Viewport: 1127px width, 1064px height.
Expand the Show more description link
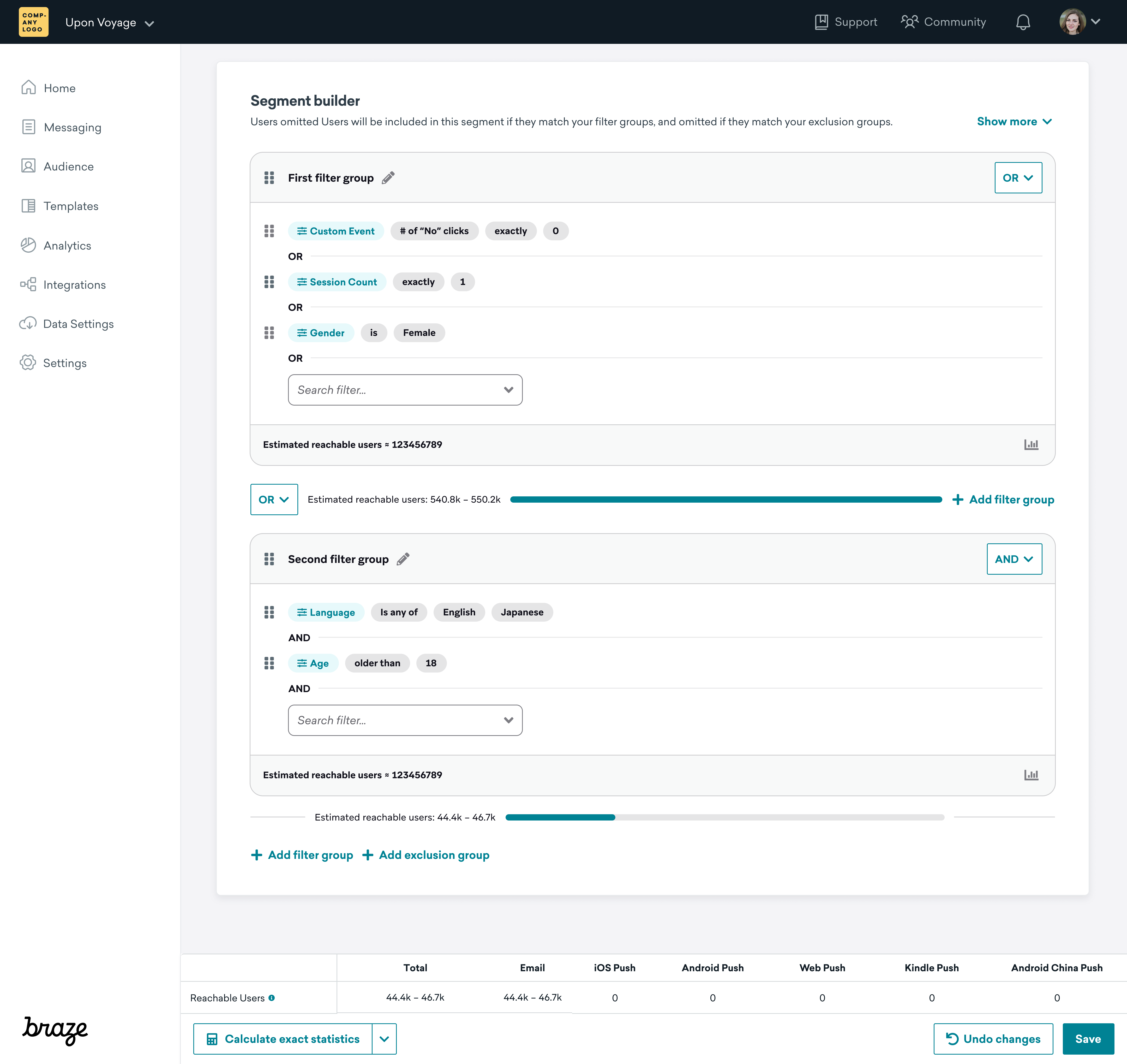coord(1014,121)
